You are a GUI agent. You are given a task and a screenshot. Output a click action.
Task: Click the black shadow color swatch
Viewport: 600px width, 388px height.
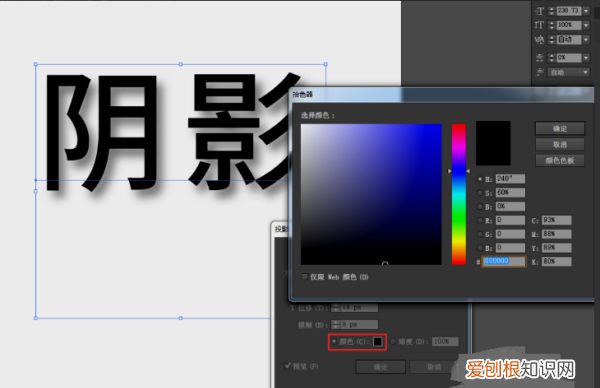(378, 341)
